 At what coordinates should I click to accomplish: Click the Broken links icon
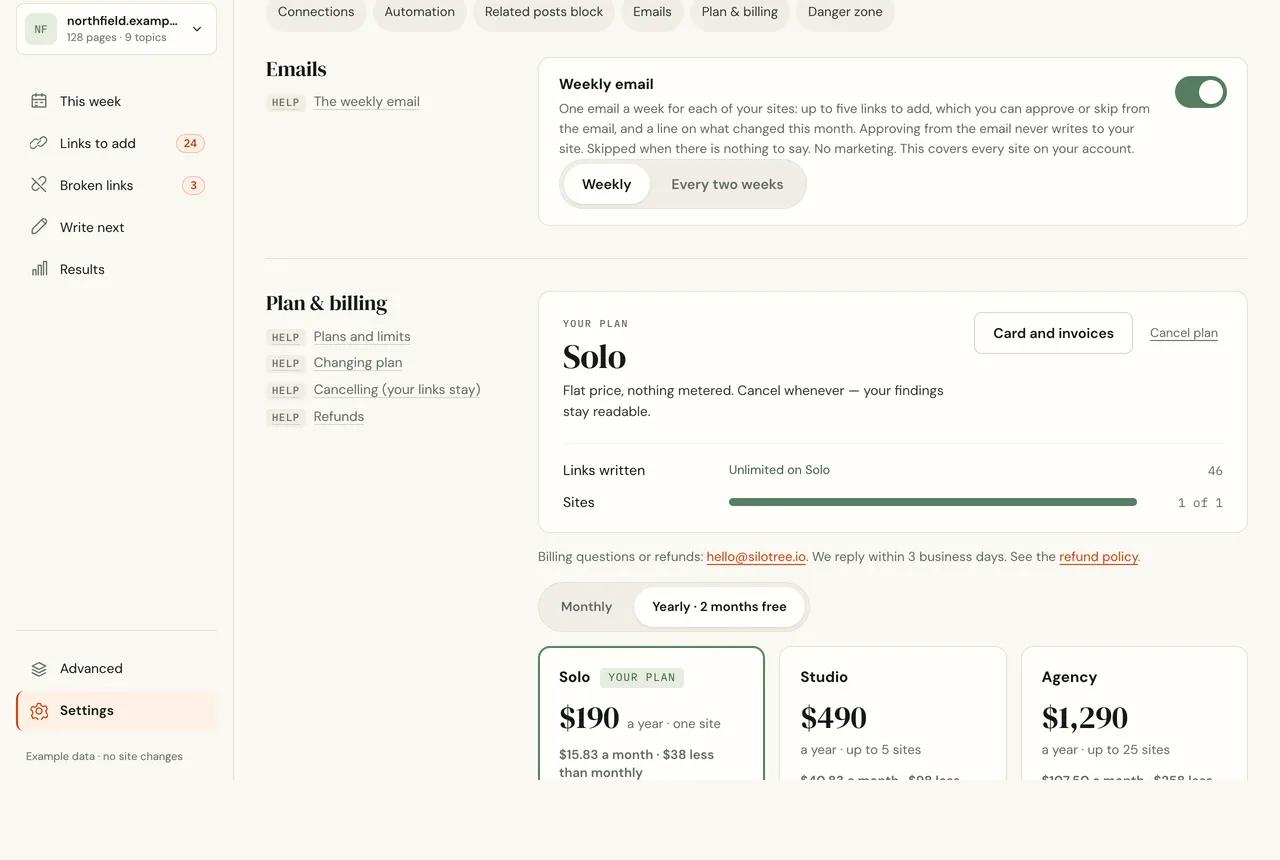[39, 185]
